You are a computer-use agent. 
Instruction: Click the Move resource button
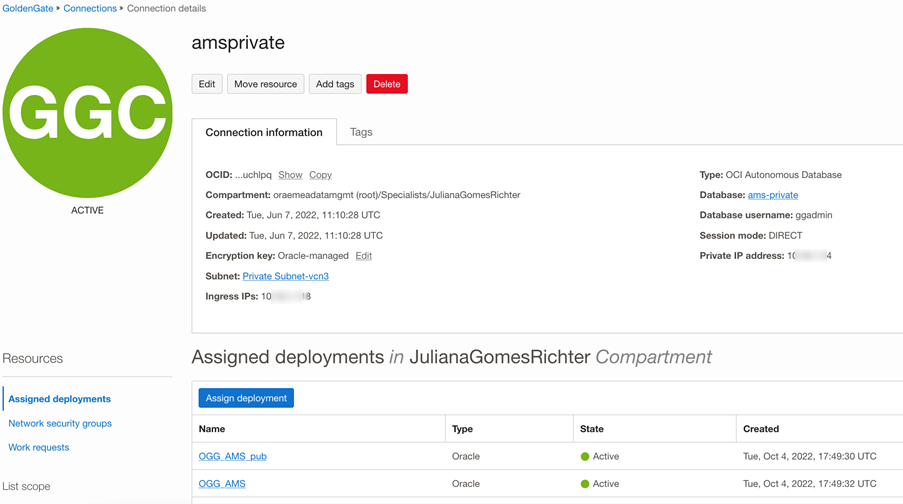pyautogui.click(x=265, y=84)
